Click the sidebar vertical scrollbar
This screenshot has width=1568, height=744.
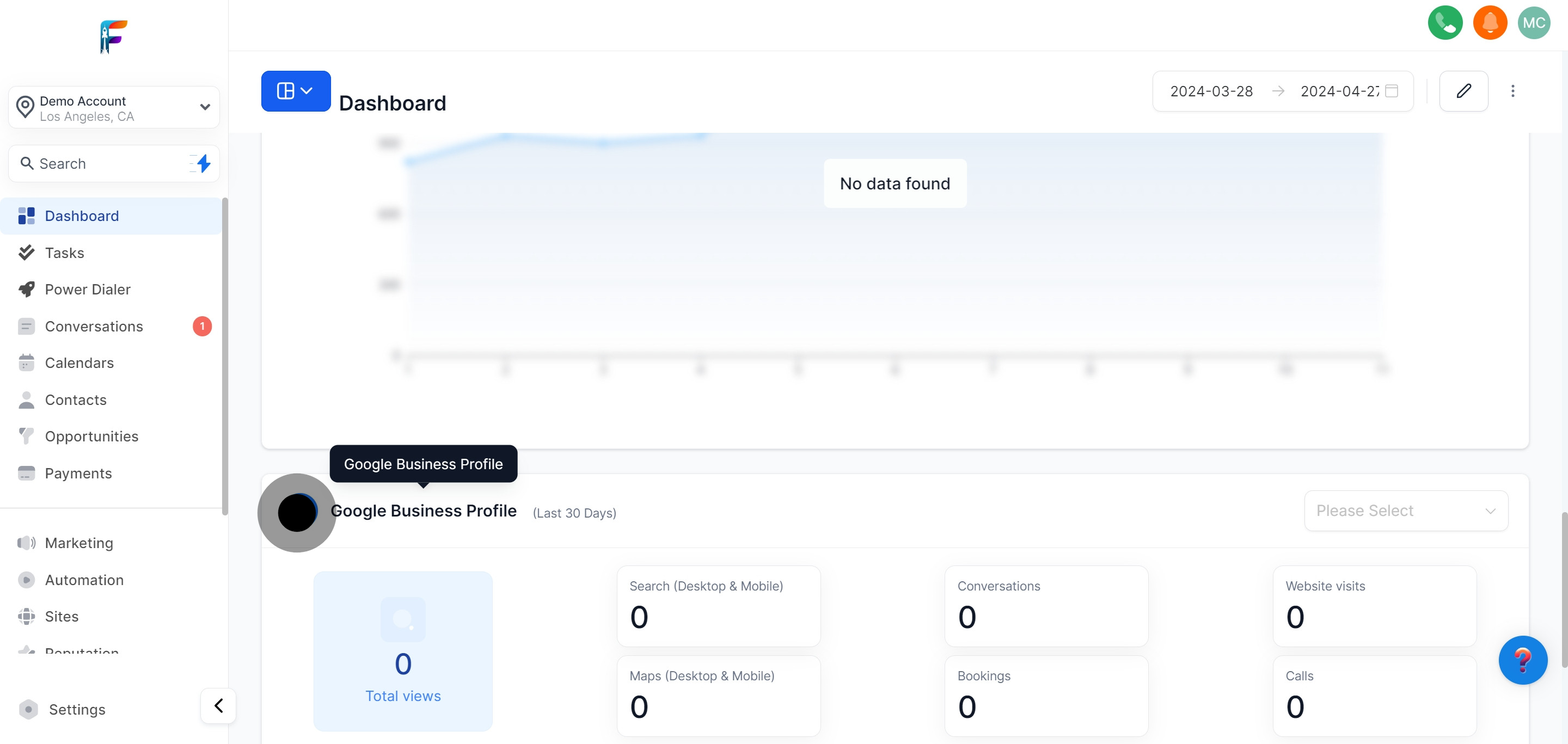point(225,356)
